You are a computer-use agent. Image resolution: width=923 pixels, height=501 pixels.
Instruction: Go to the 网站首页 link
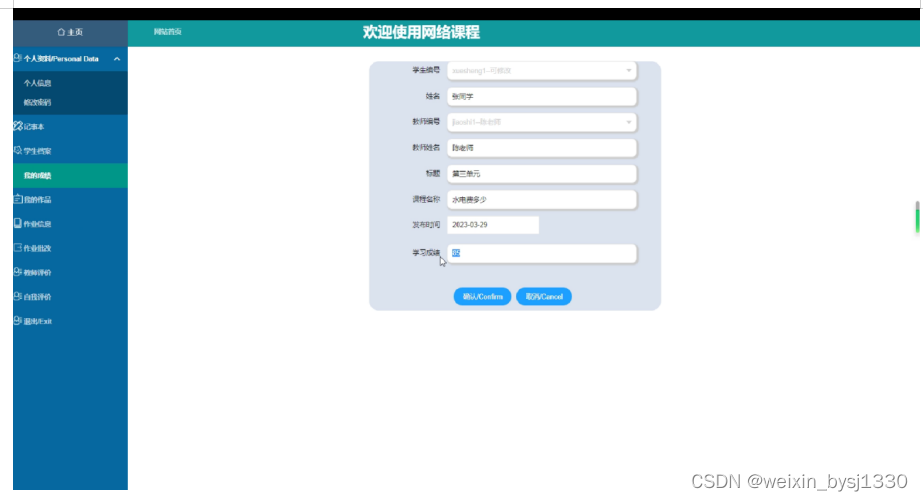pos(168,32)
